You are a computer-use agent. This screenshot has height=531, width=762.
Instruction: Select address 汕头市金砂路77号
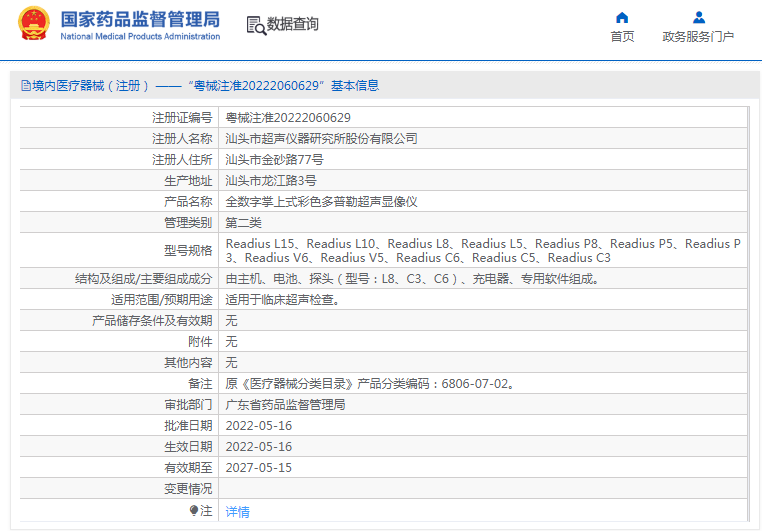click(x=275, y=160)
